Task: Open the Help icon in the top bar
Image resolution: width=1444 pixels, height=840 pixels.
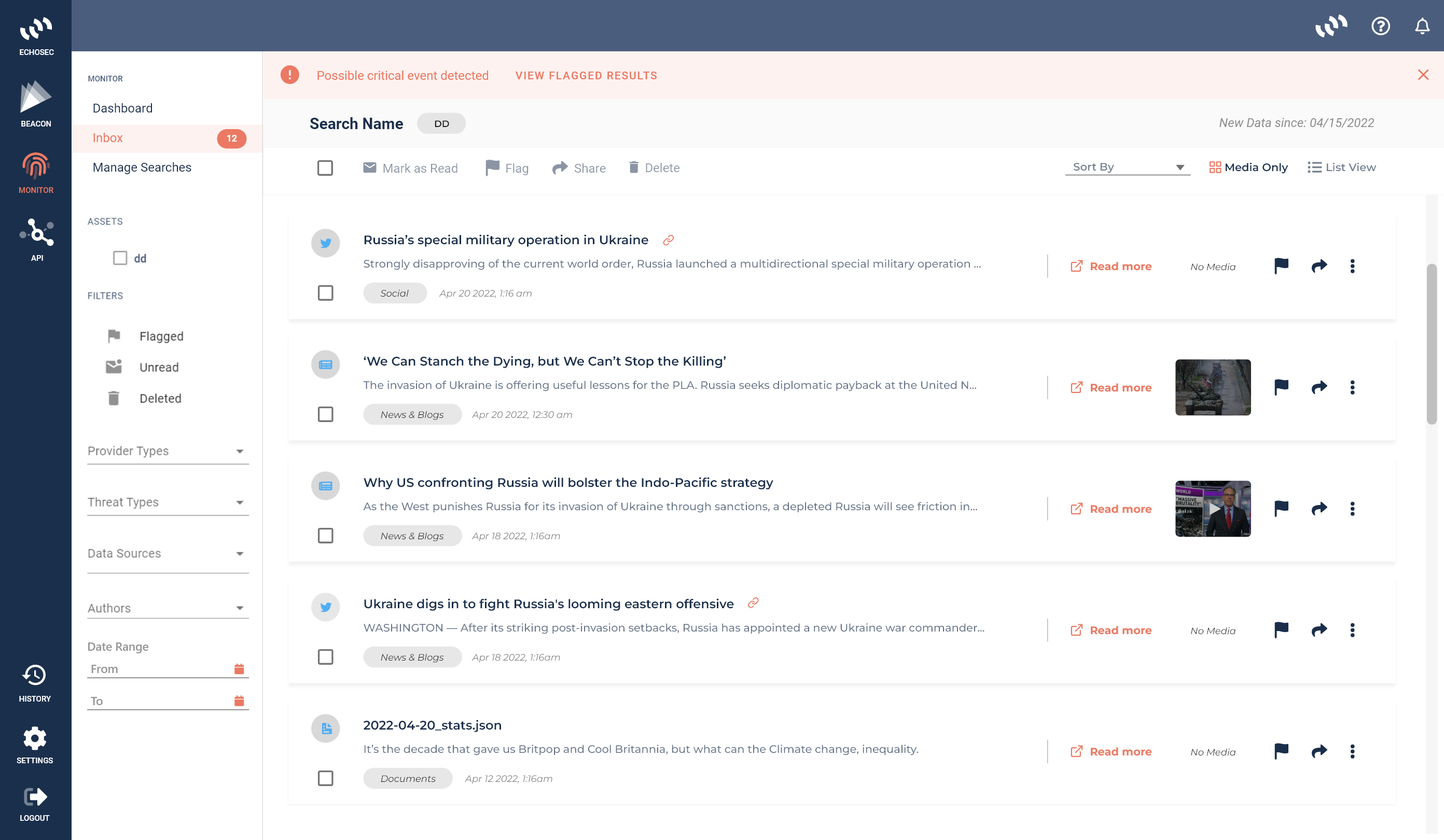Action: tap(1381, 26)
